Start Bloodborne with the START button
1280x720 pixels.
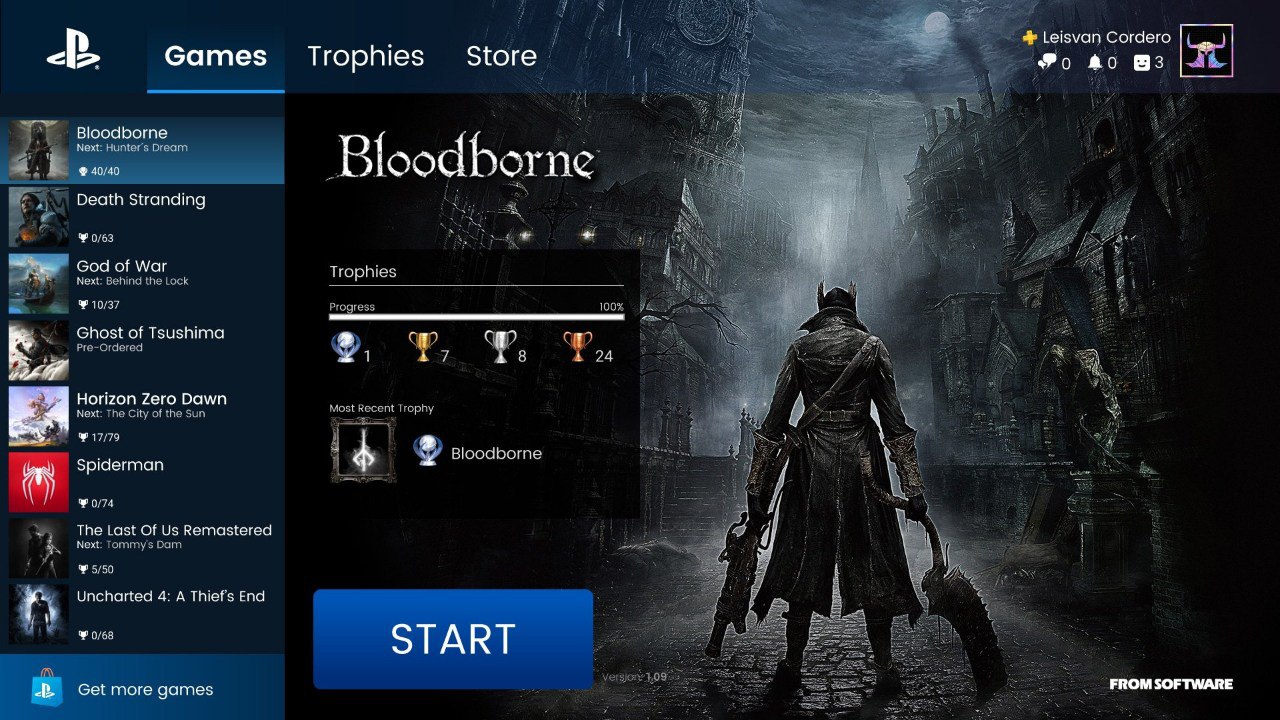pos(453,639)
